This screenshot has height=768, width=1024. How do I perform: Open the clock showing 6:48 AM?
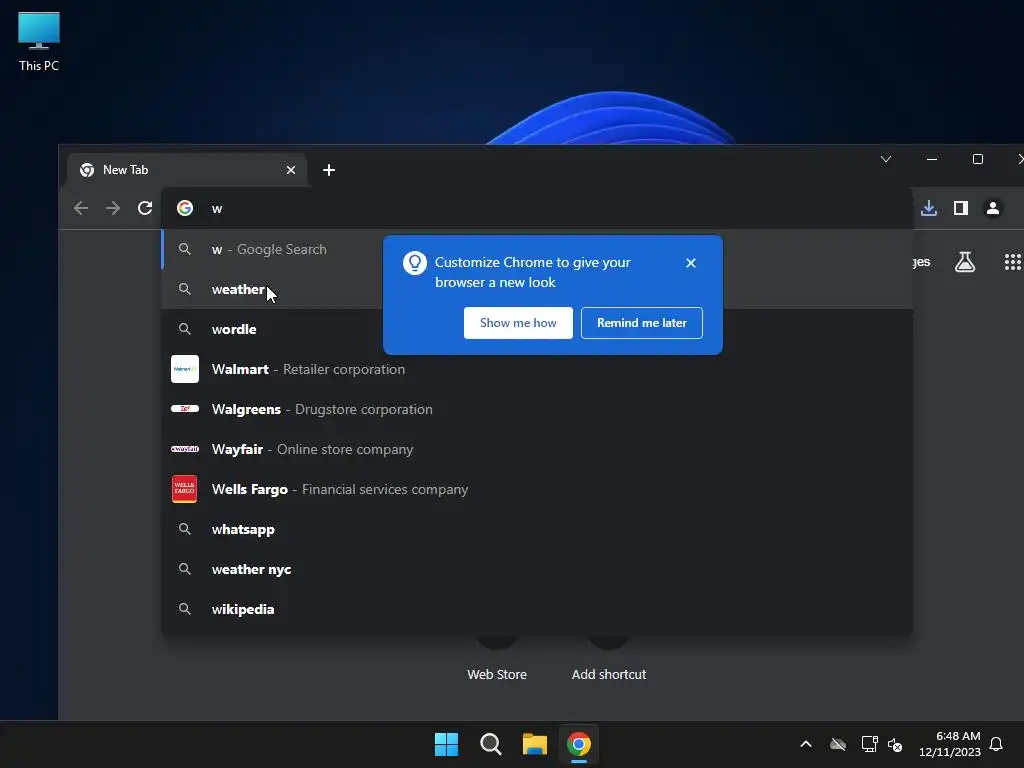tap(950, 744)
